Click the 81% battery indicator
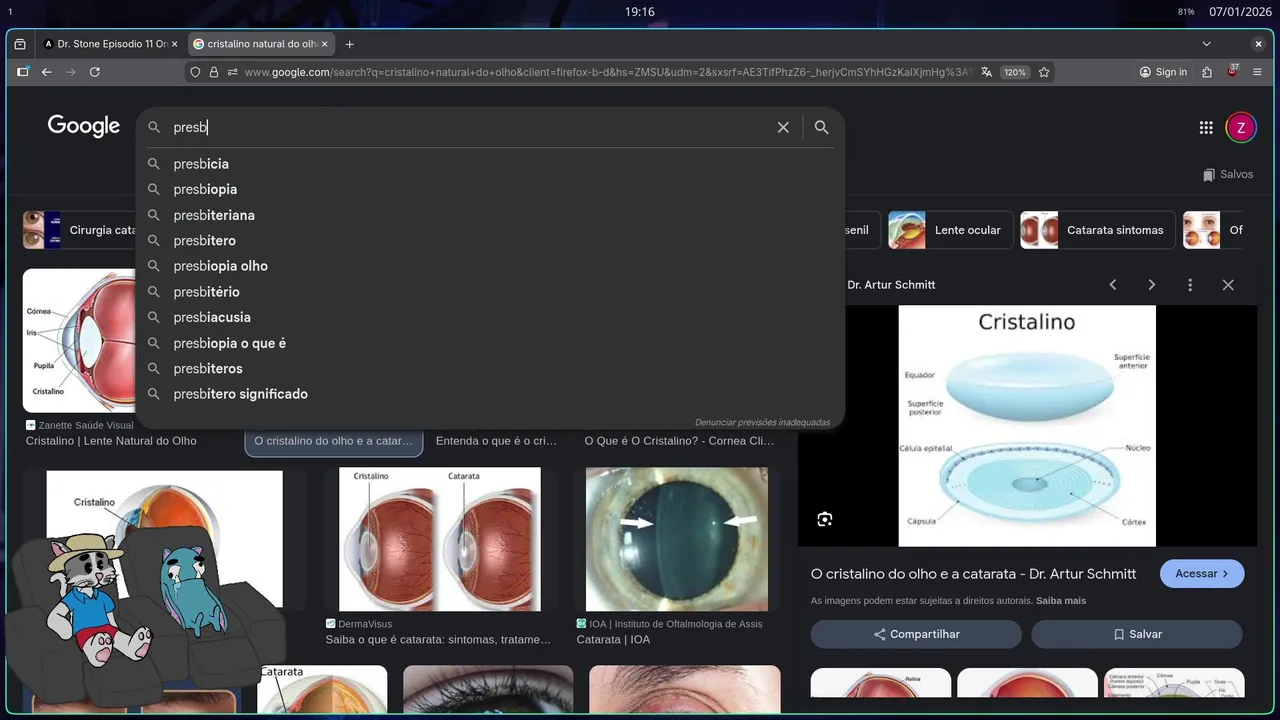Screen dimensions: 1280x720 pyautogui.click(x=1186, y=12)
